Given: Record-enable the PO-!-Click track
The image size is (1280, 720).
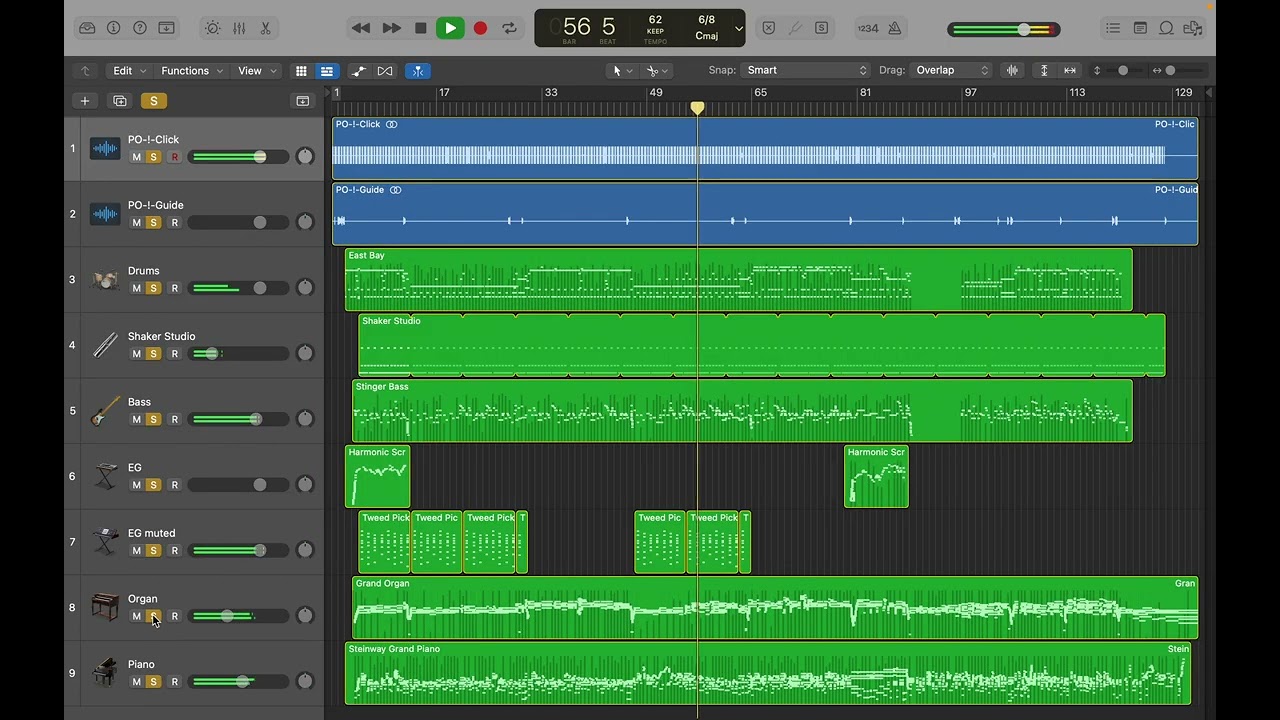Looking at the screenshot, I should click(174, 157).
